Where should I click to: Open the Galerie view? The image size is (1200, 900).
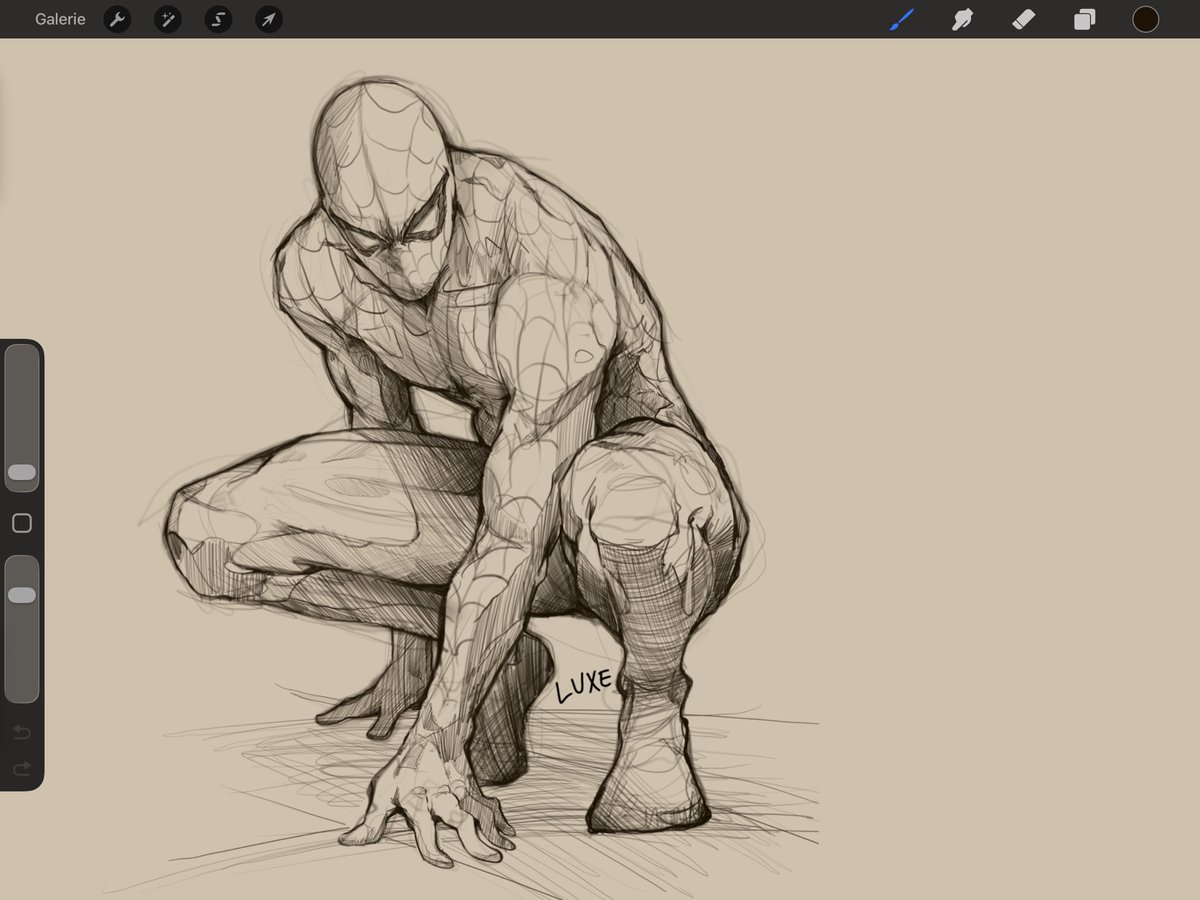[60, 19]
